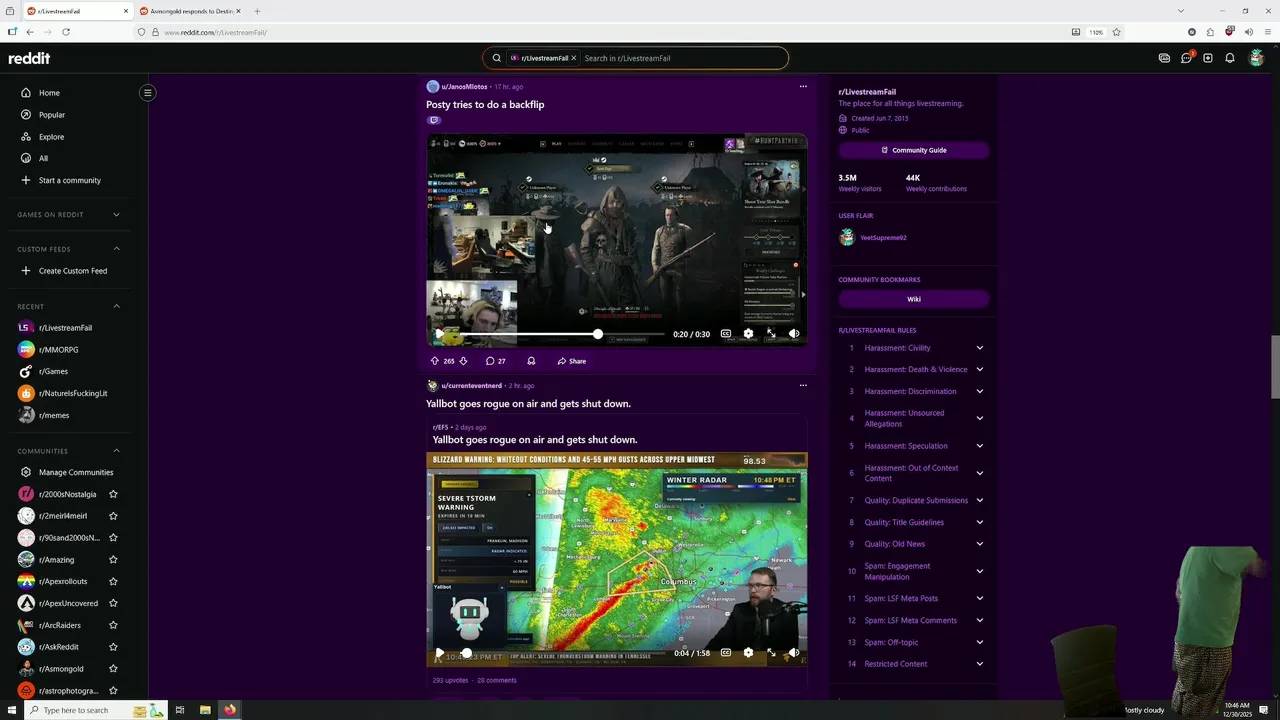This screenshot has height=720, width=1280.
Task: Collapse the Custom Feeds section
Action: (x=69, y=249)
